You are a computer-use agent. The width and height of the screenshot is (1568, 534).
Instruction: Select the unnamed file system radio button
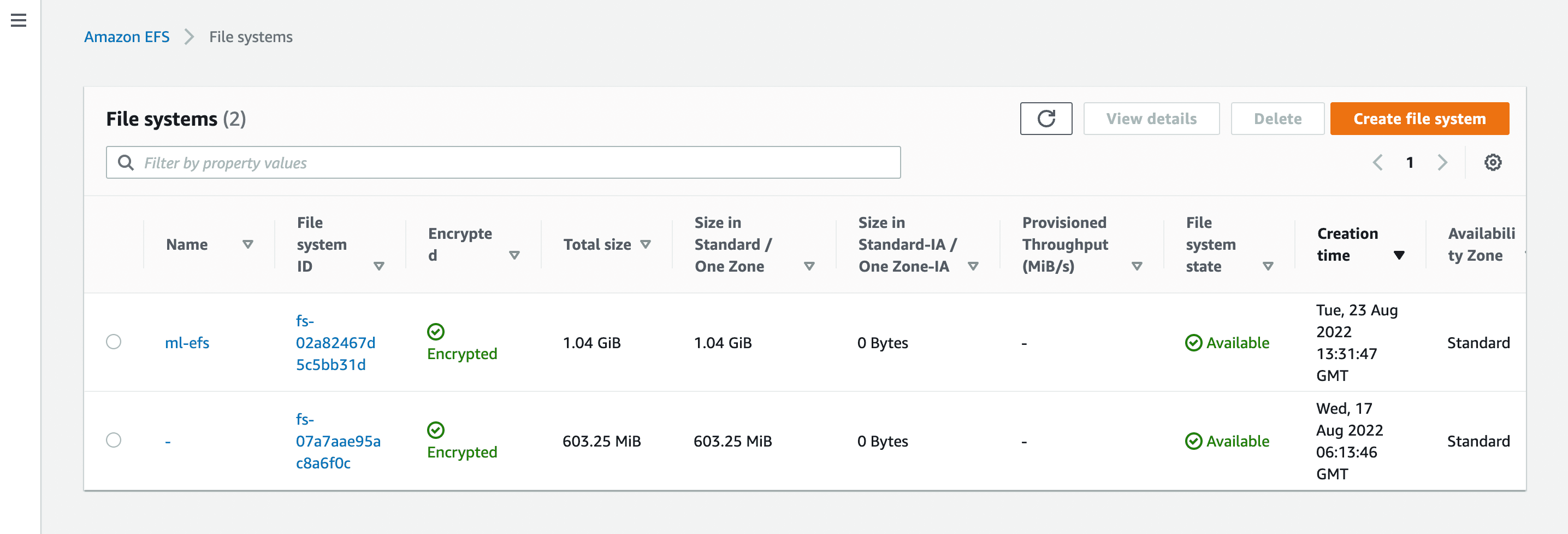point(113,439)
